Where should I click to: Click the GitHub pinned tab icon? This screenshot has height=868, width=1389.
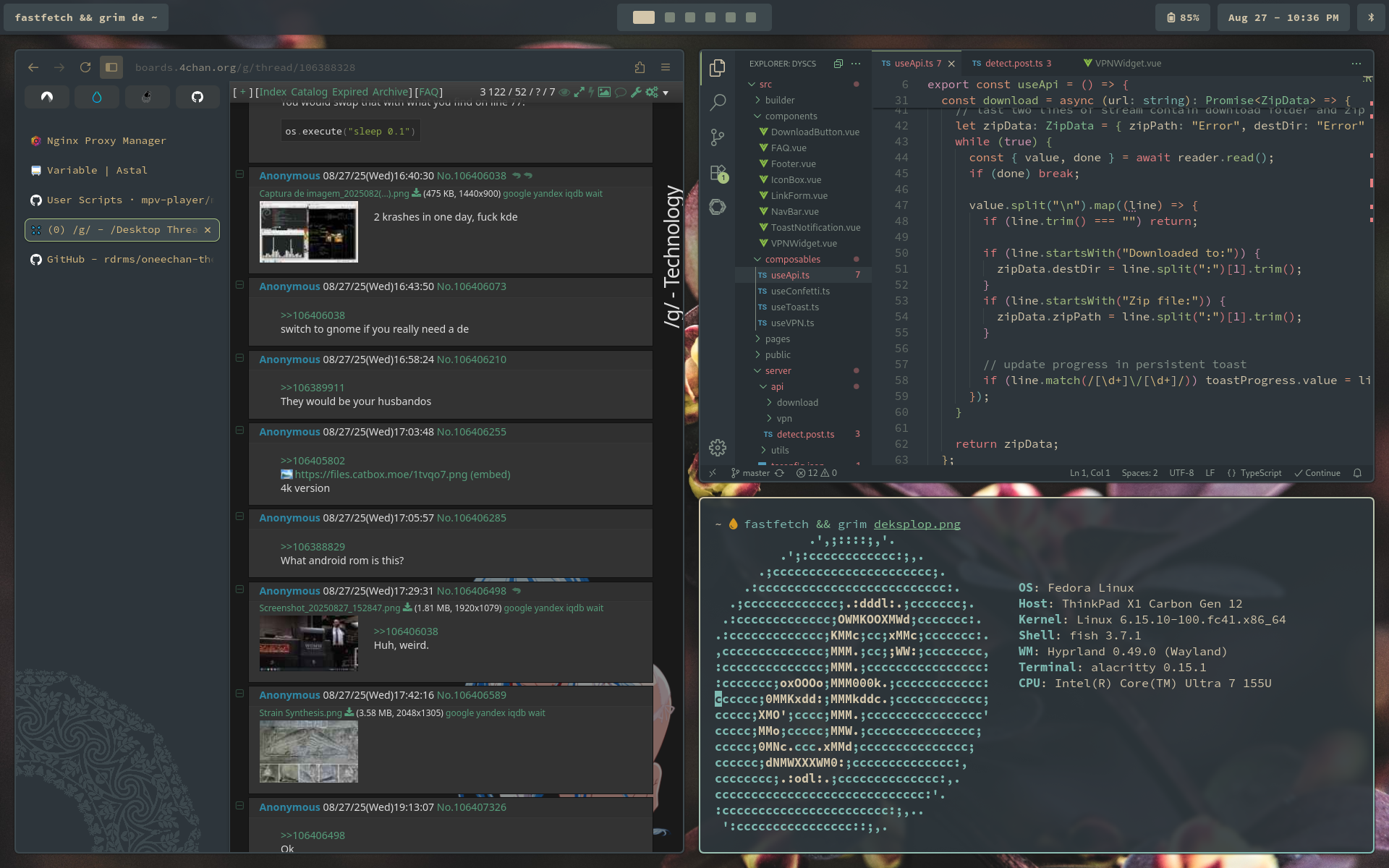pyautogui.click(x=197, y=97)
